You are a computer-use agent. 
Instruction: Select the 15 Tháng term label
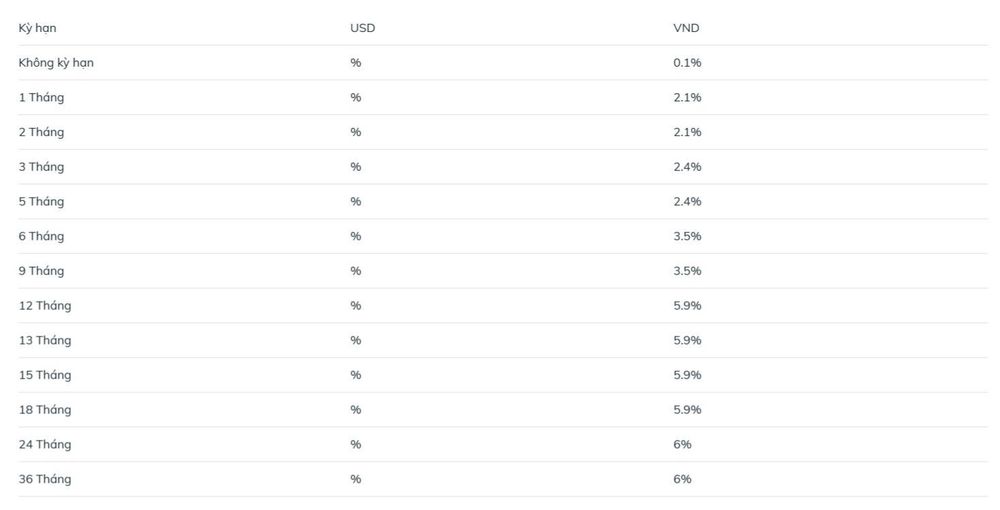click(x=45, y=375)
